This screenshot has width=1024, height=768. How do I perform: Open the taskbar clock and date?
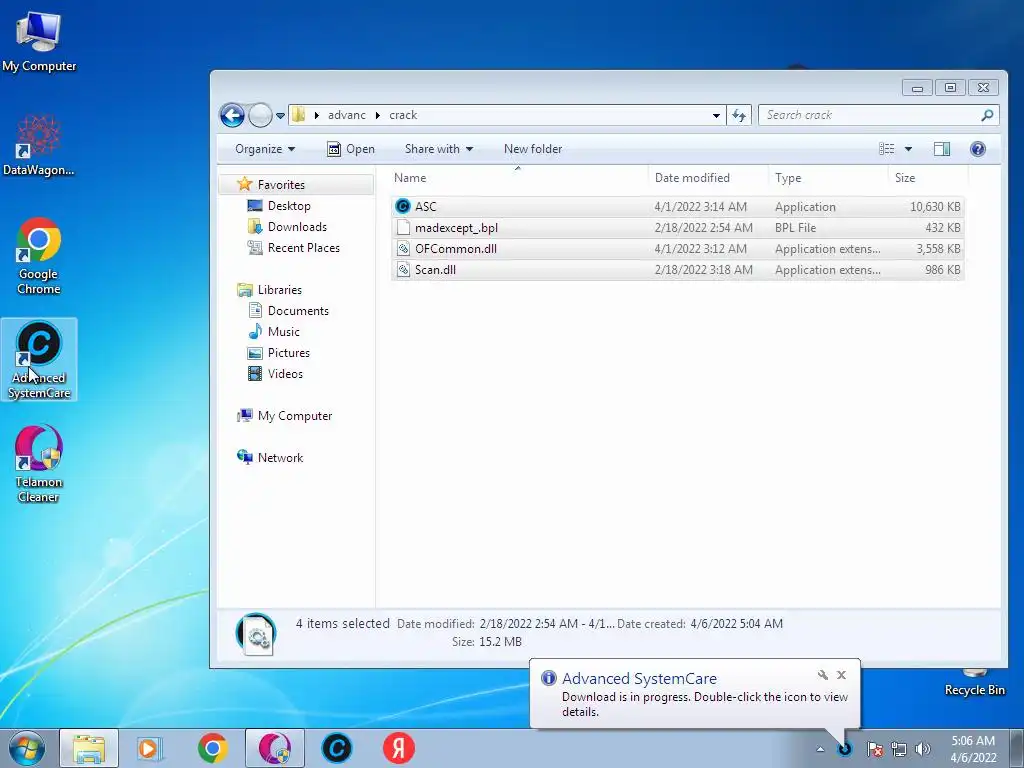click(973, 749)
